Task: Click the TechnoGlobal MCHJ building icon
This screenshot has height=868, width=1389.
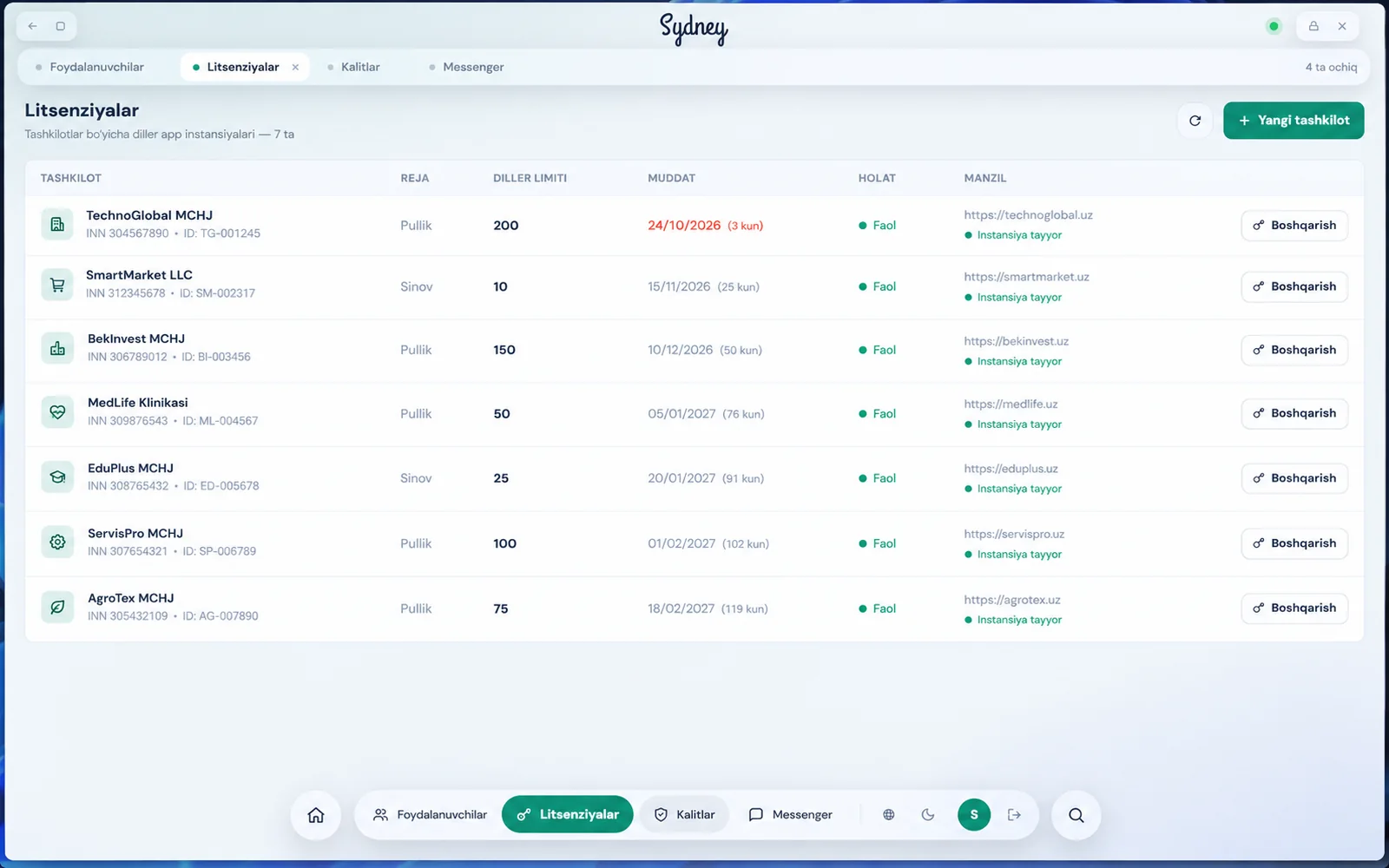Action: tap(57, 225)
